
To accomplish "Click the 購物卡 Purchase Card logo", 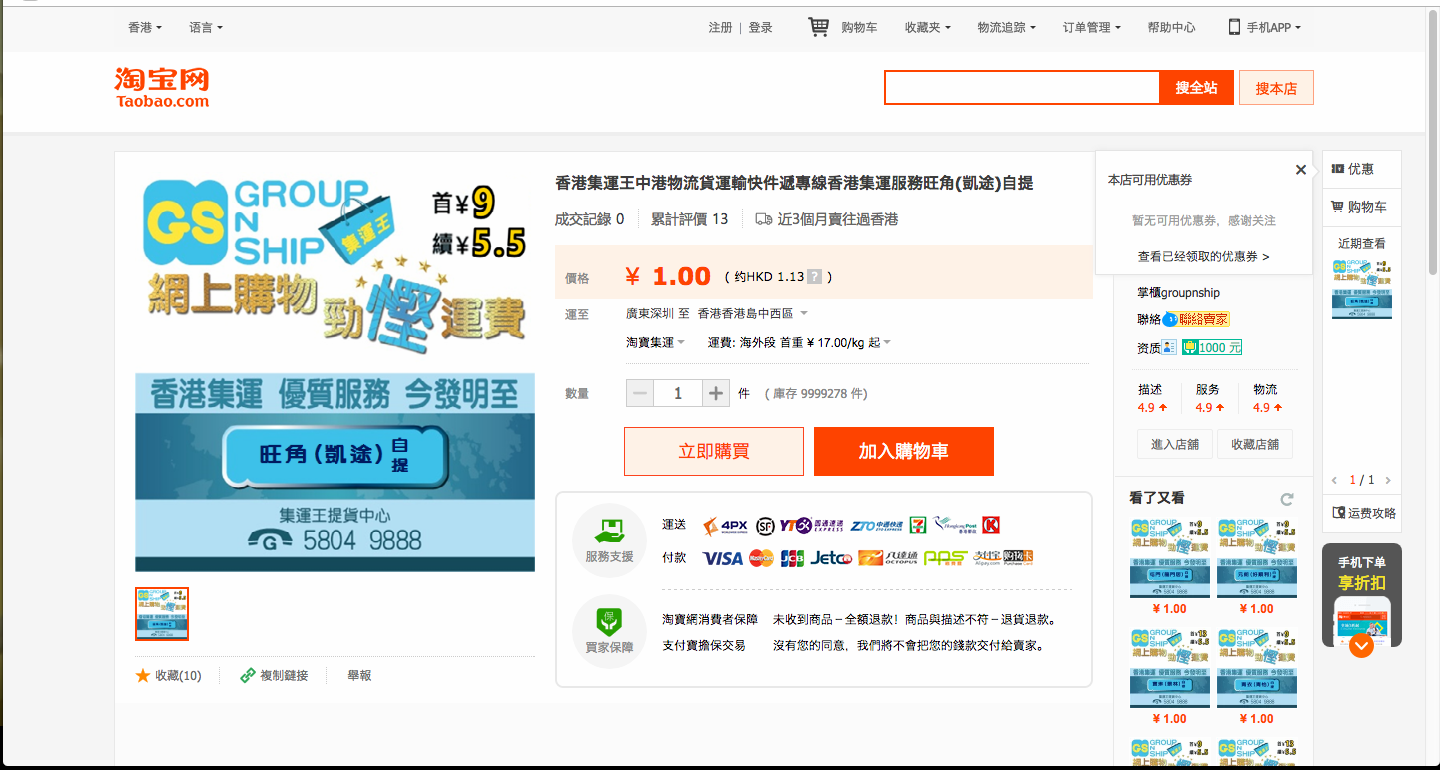I will point(1018,558).
